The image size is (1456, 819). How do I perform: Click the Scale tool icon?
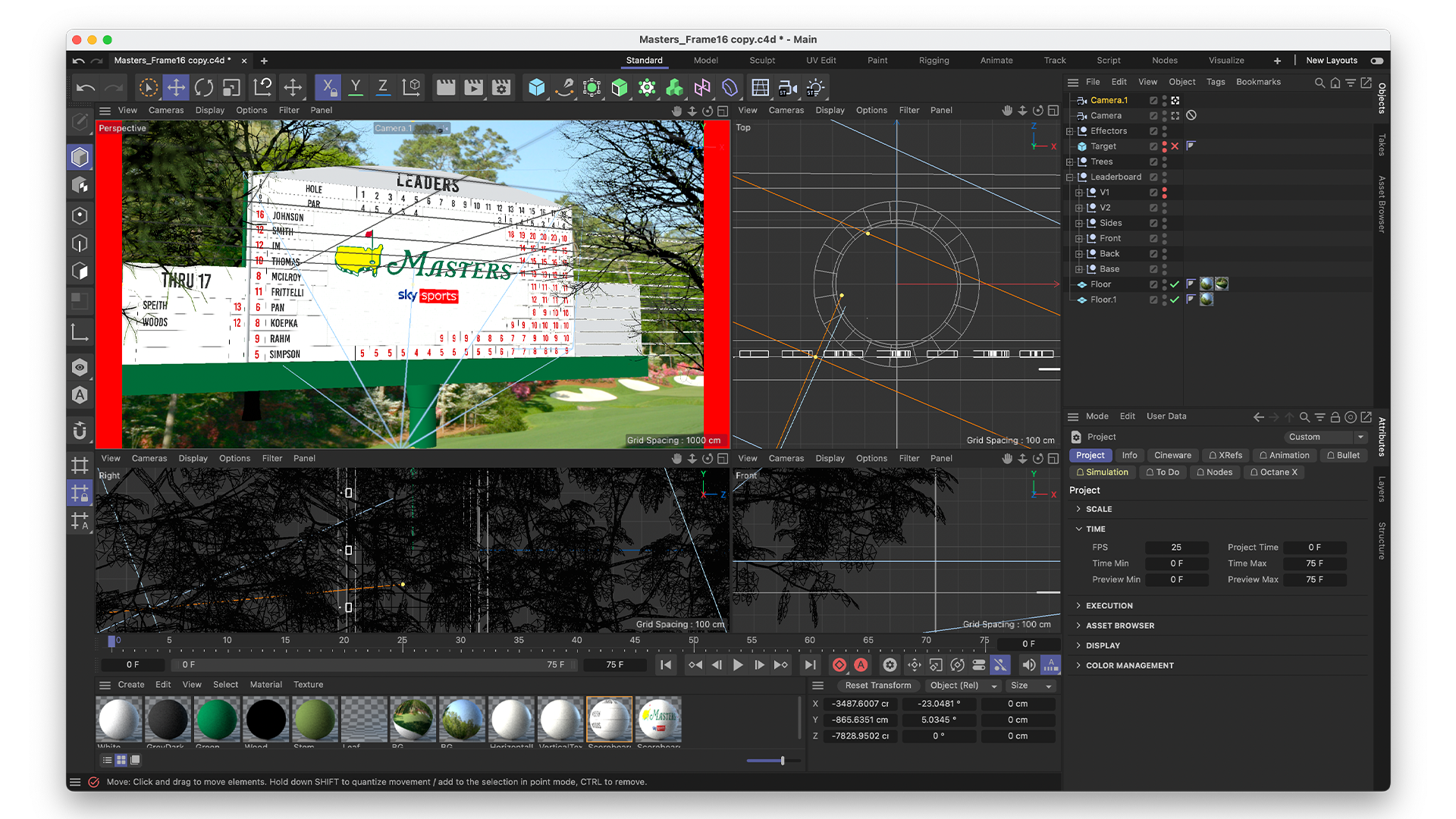[231, 88]
